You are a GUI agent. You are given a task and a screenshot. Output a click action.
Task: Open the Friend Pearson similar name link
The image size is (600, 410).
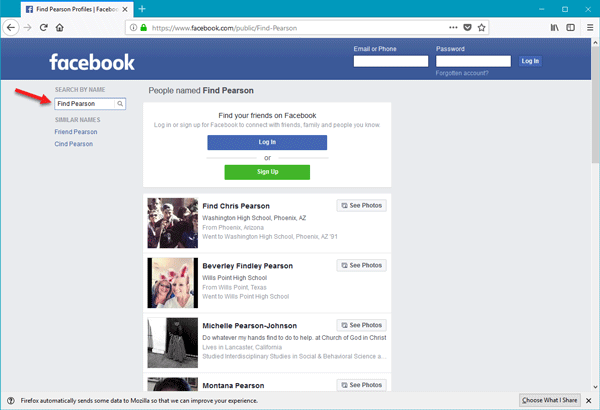pos(76,132)
